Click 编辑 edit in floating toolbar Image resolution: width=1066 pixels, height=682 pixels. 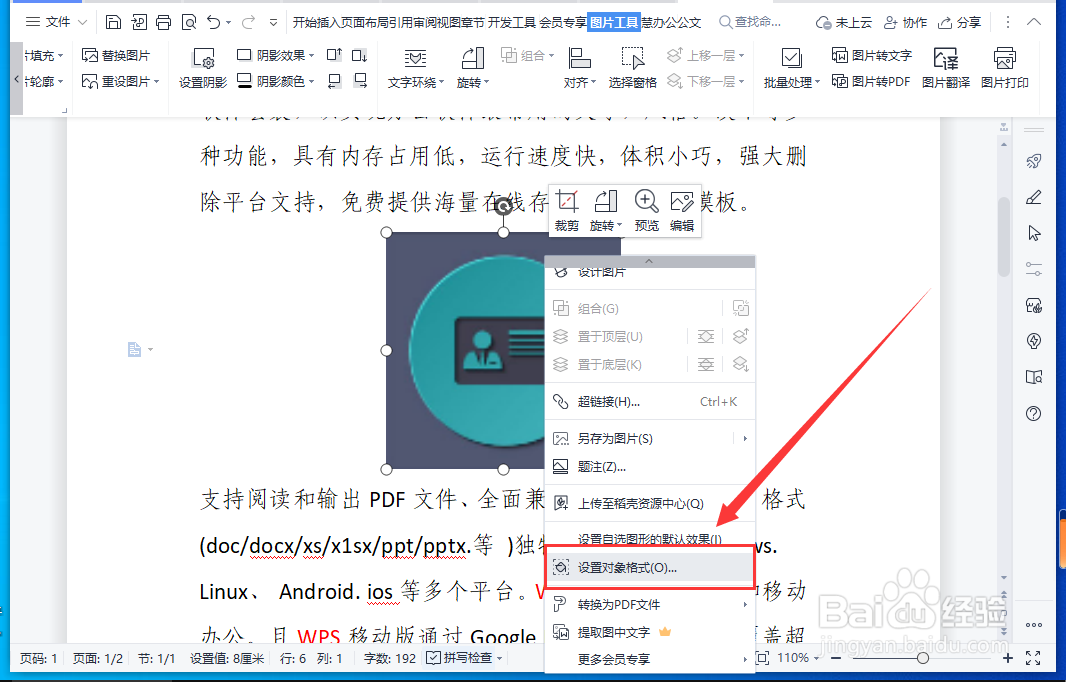[x=682, y=211]
